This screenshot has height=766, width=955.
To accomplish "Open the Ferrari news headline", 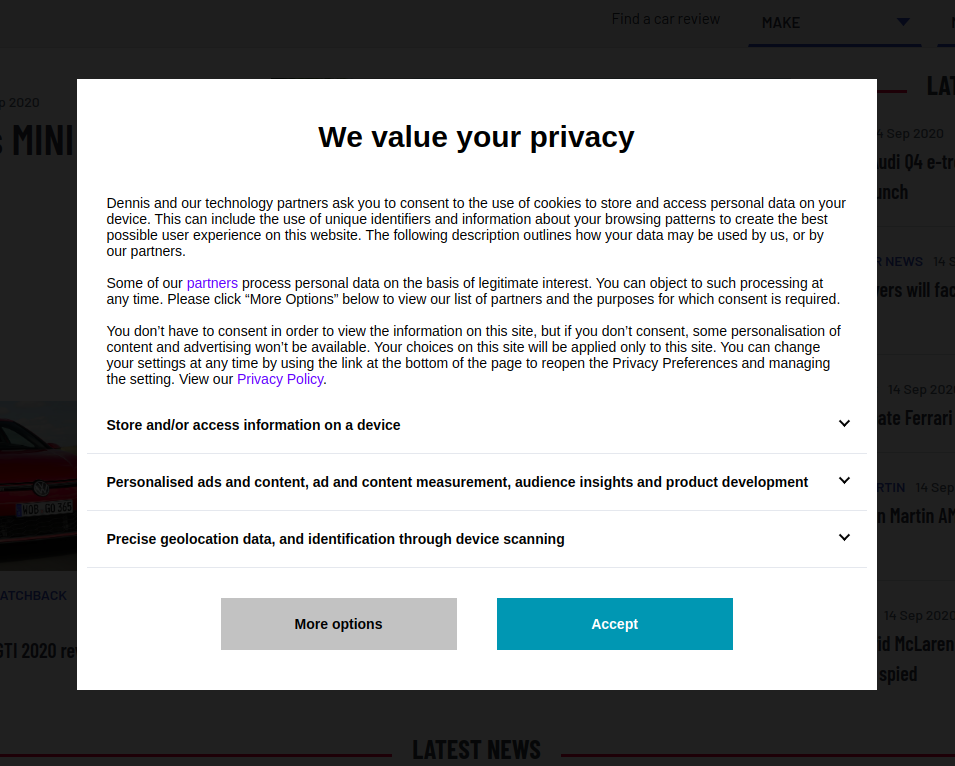I will pos(914,418).
